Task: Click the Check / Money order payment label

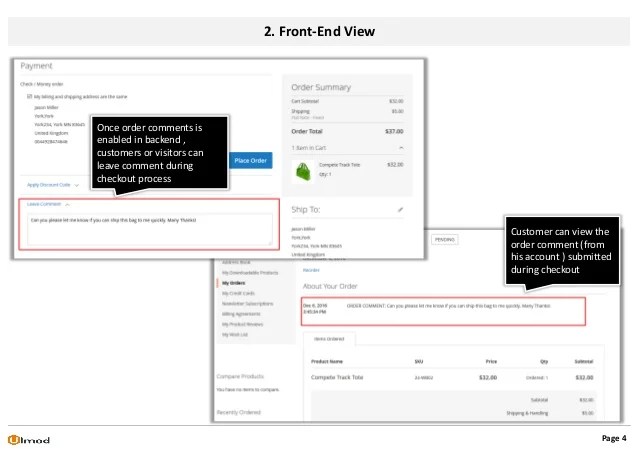Action: (42, 84)
